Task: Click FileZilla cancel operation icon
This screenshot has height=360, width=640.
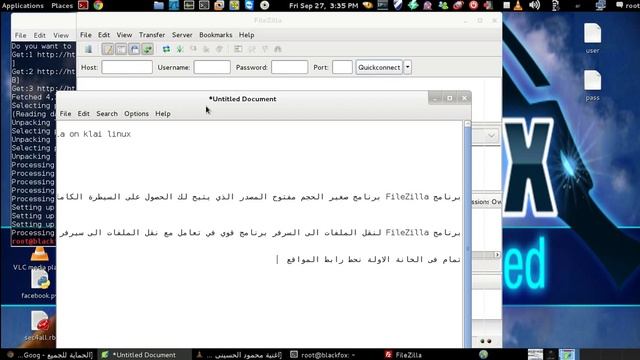Action: click(x=193, y=49)
